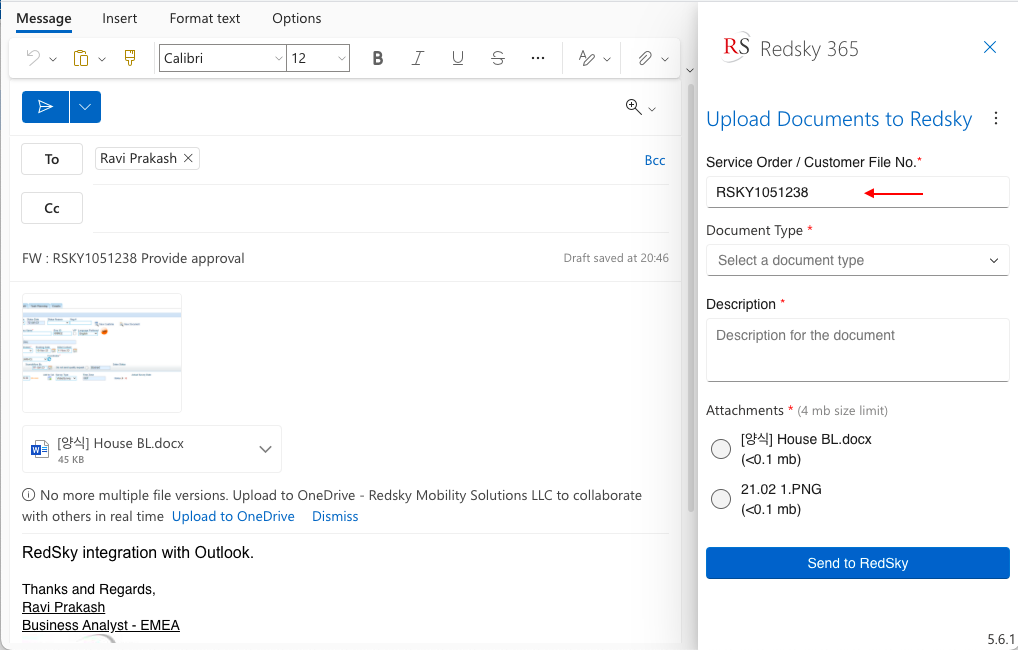Open the Format text tab

click(205, 19)
